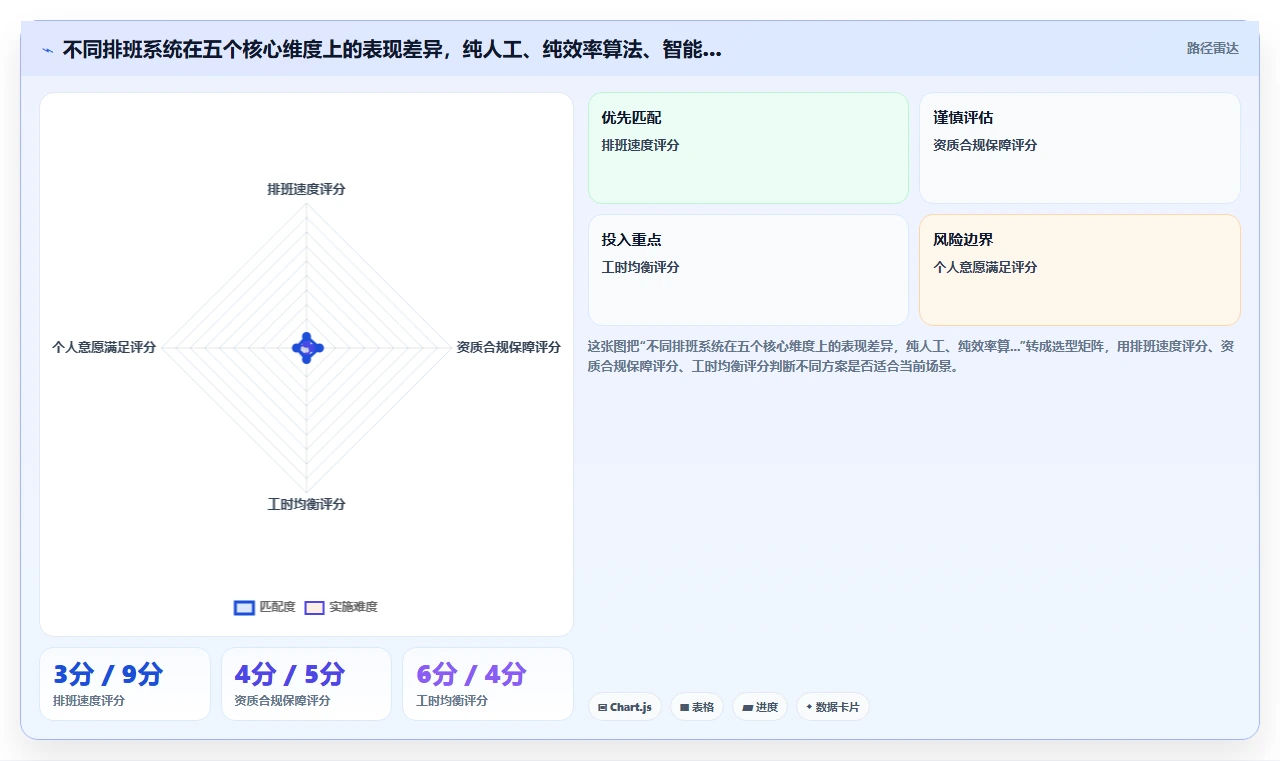Toggle the 匹配度 legend item
The image size is (1280, 761).
(265, 607)
